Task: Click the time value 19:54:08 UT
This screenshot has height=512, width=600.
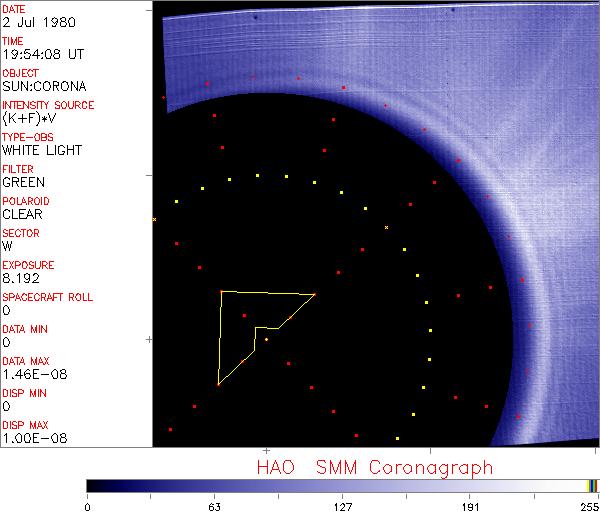Action: 42,54
